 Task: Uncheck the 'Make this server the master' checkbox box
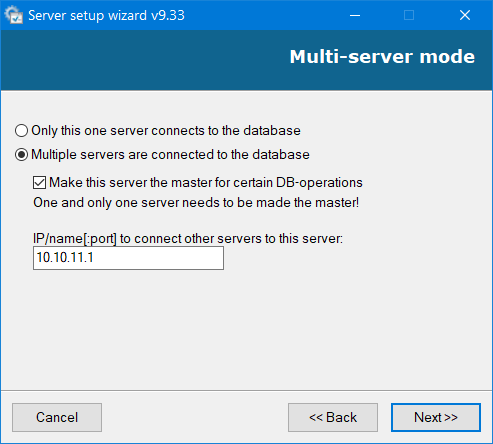pyautogui.click(x=39, y=183)
